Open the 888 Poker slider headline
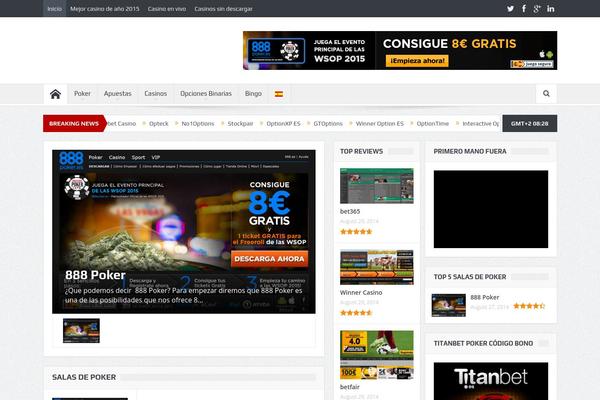 (x=95, y=275)
